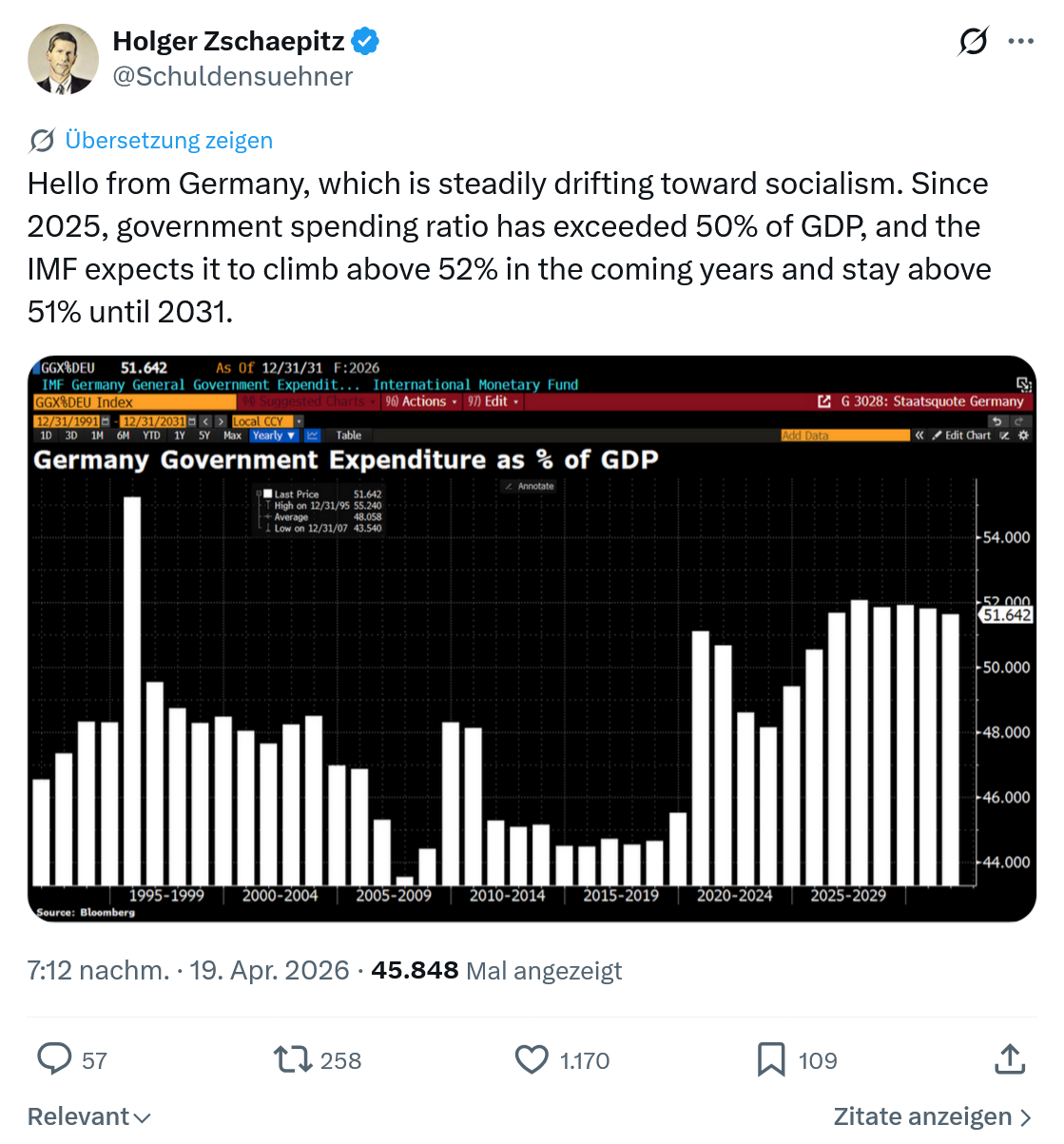Viewport: 1064px width, 1144px height.
Task: Click the 45.848 Mal angezeigt view count
Action: coord(496,970)
